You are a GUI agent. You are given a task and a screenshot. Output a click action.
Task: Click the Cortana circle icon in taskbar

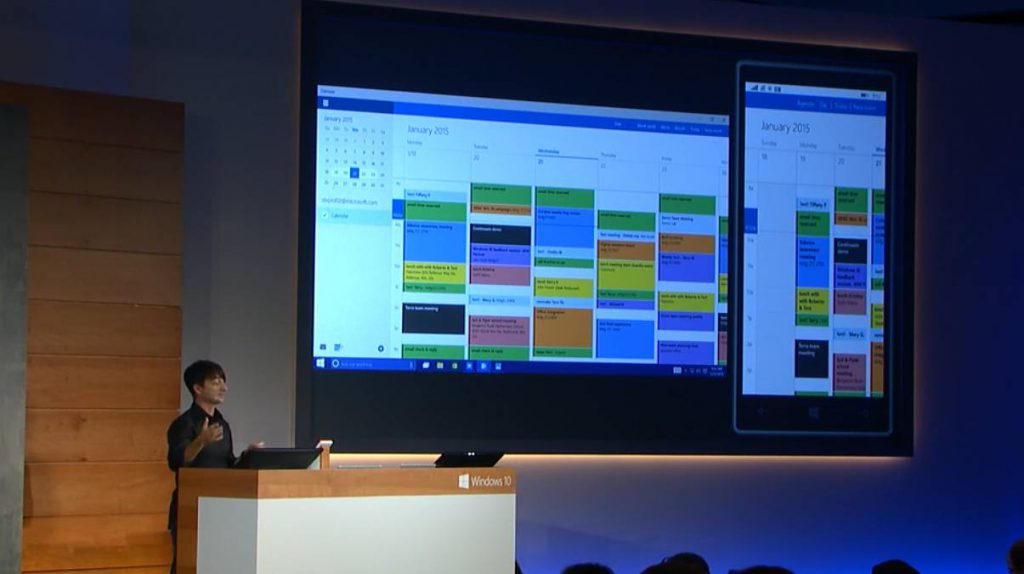click(x=336, y=363)
